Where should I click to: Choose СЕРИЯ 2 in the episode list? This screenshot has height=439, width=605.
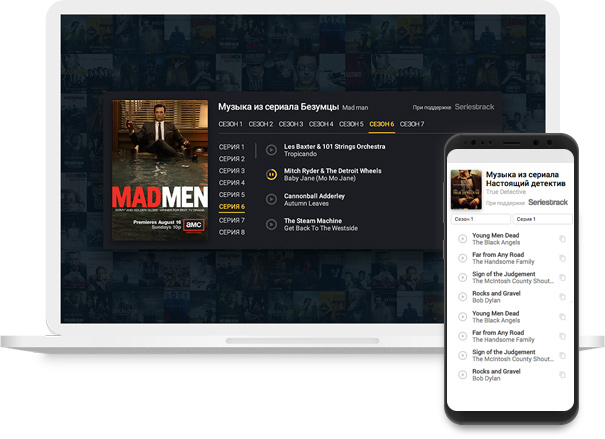(231, 159)
